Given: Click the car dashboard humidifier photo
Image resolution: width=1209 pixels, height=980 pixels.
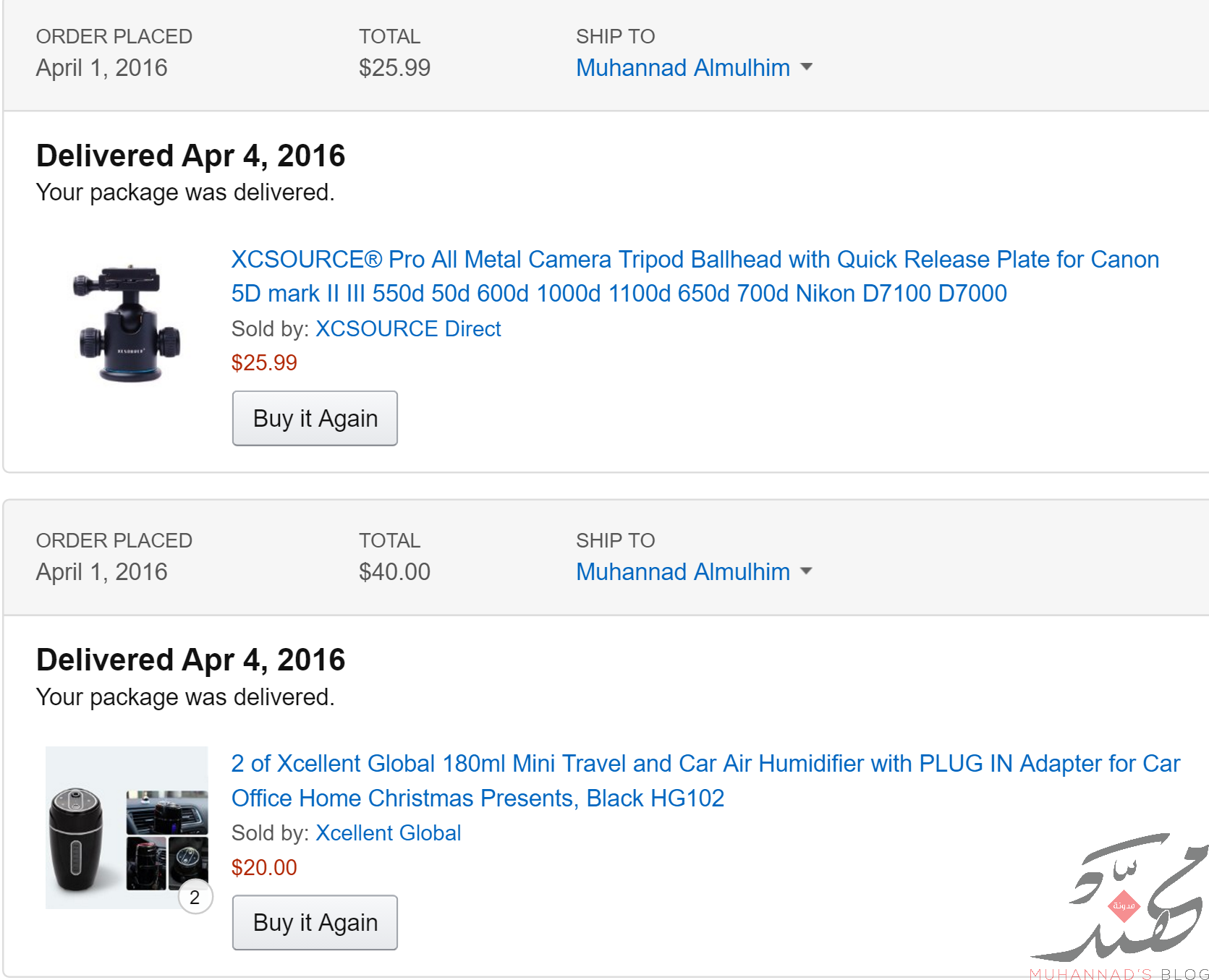Looking at the screenshot, I should coord(167,812).
